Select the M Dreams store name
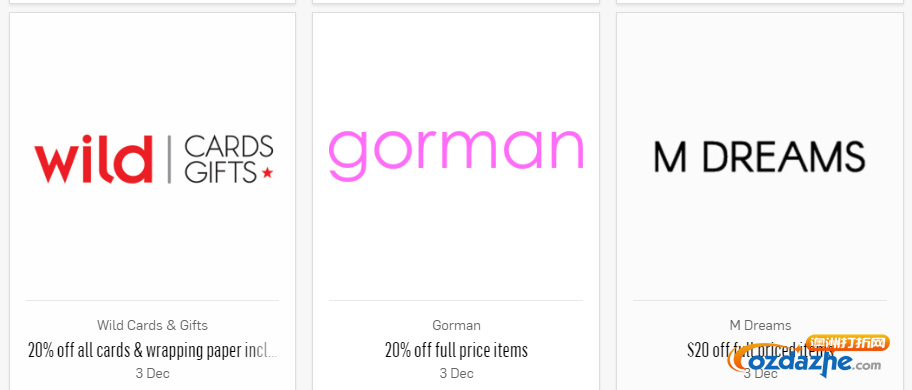The height and width of the screenshot is (390, 912). click(x=760, y=325)
